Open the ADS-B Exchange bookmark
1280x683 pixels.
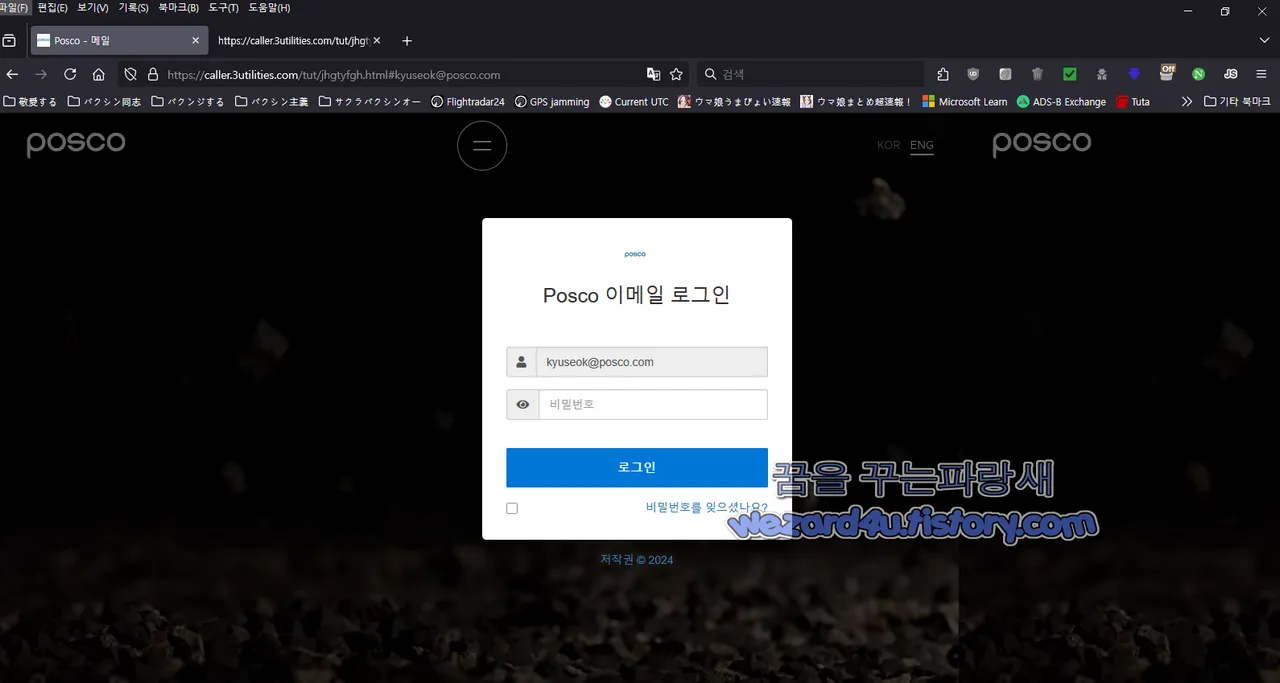click(1061, 101)
